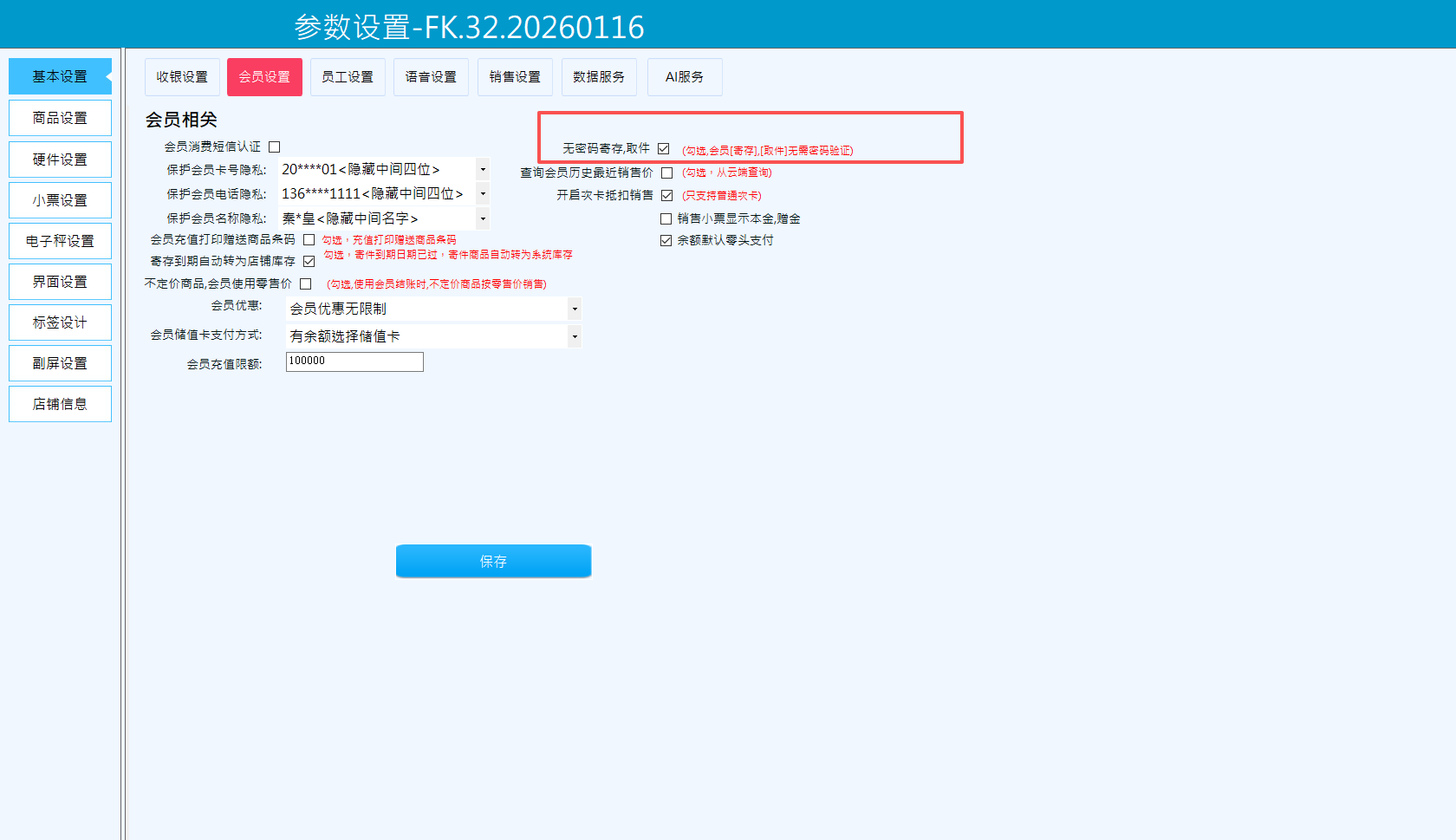Tick 销售小票显示本金,赠金 checkbox
The image size is (1456, 840).
click(666, 219)
